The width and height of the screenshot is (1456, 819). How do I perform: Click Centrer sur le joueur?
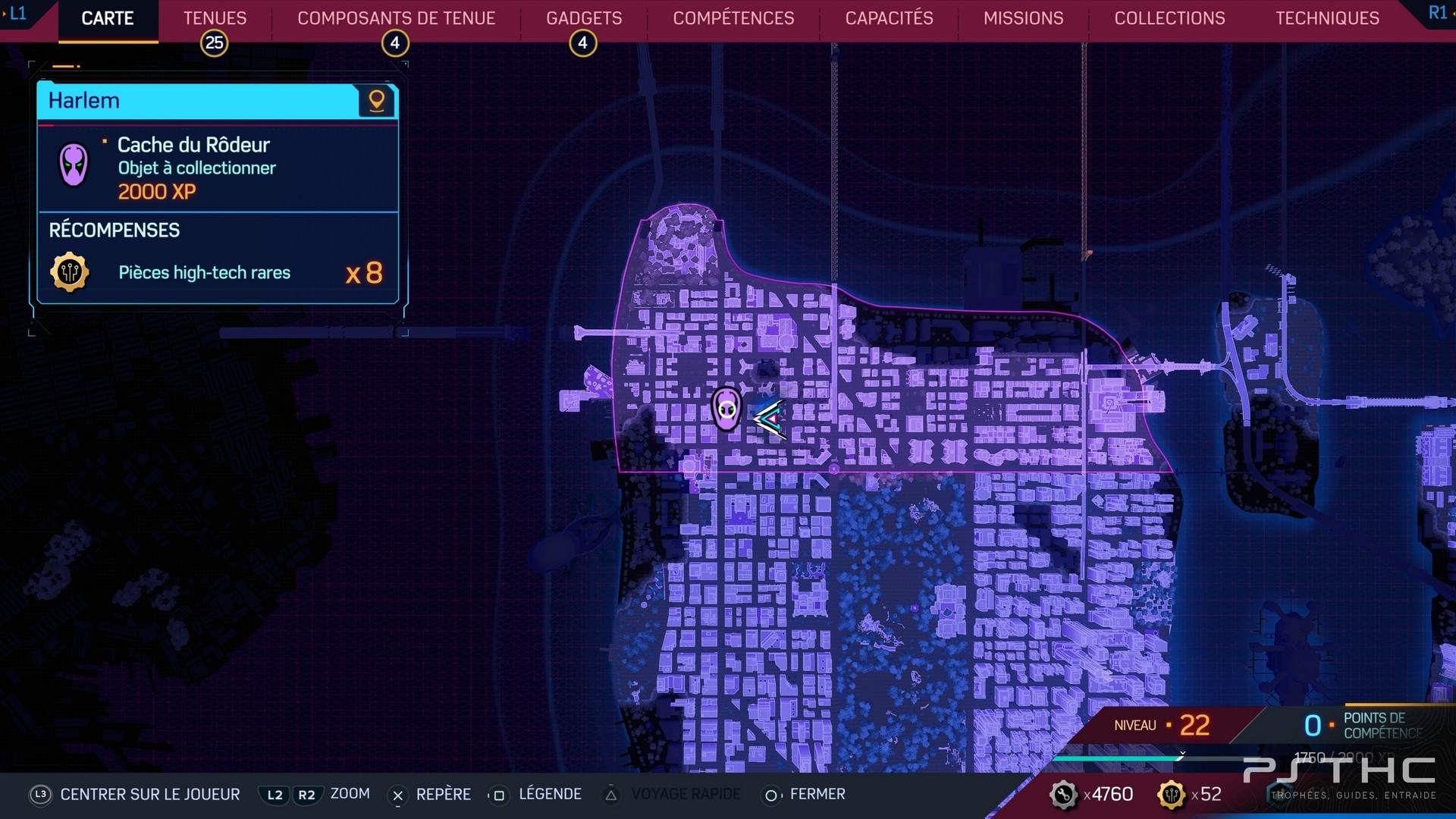coord(150,794)
